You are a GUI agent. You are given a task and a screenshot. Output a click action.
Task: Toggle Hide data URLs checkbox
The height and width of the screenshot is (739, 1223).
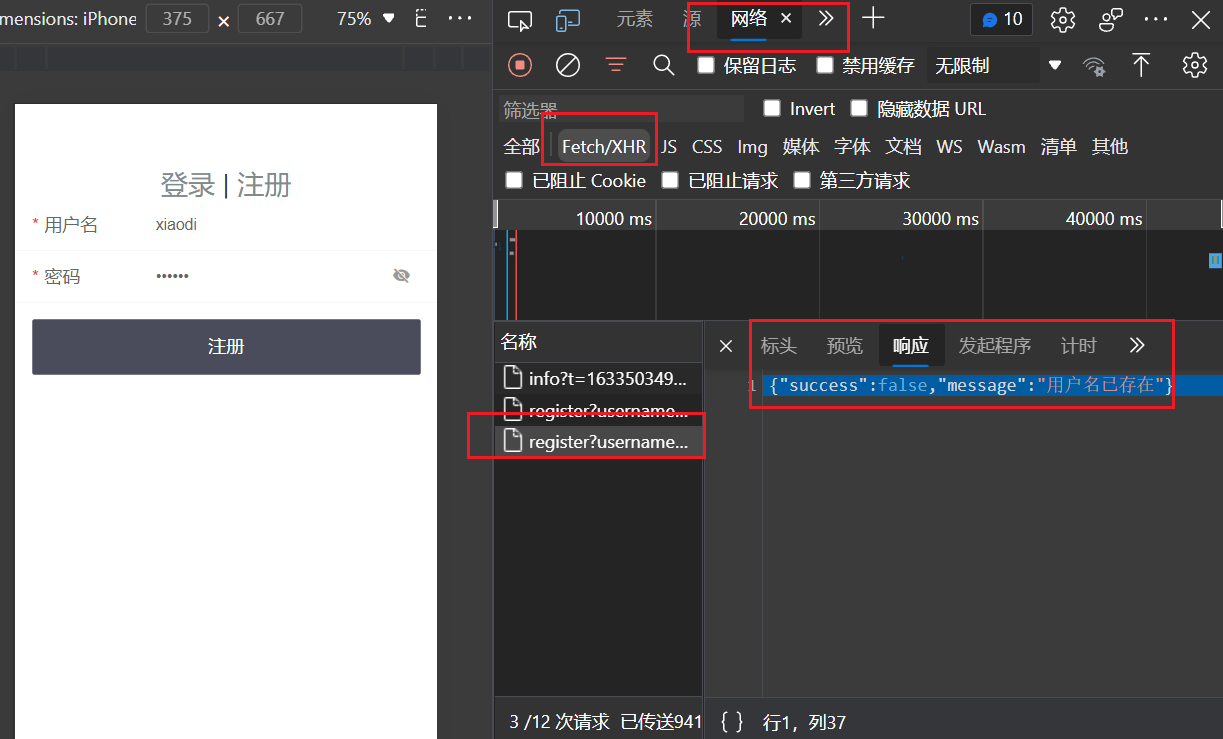coord(859,108)
